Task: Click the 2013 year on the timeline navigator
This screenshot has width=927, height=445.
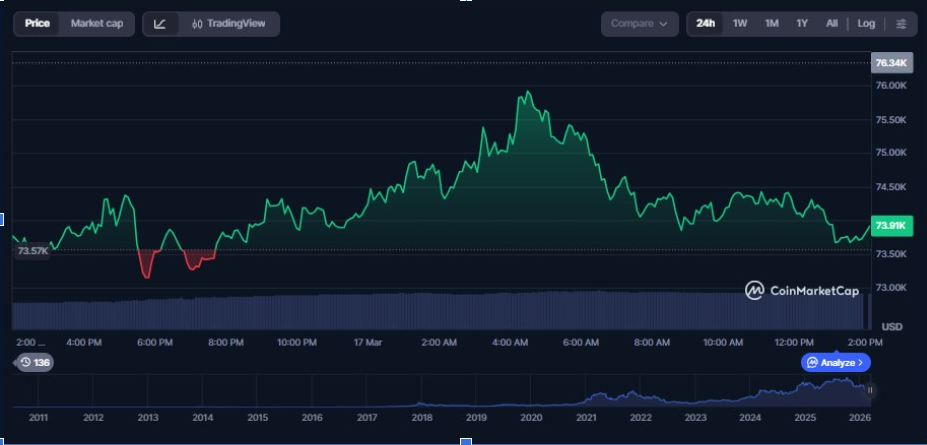Action: pos(148,418)
